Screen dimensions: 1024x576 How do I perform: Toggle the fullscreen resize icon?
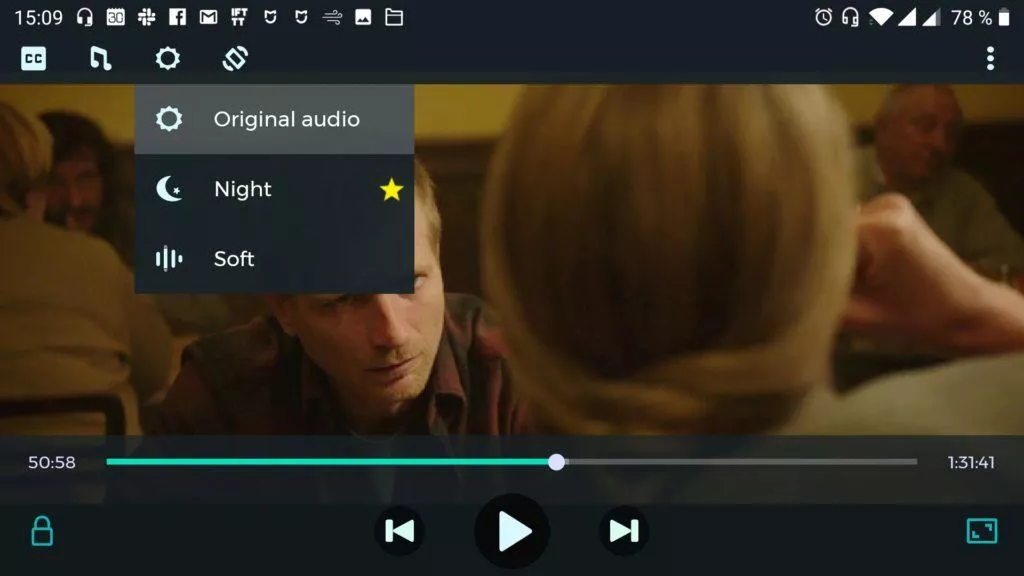[x=982, y=531]
